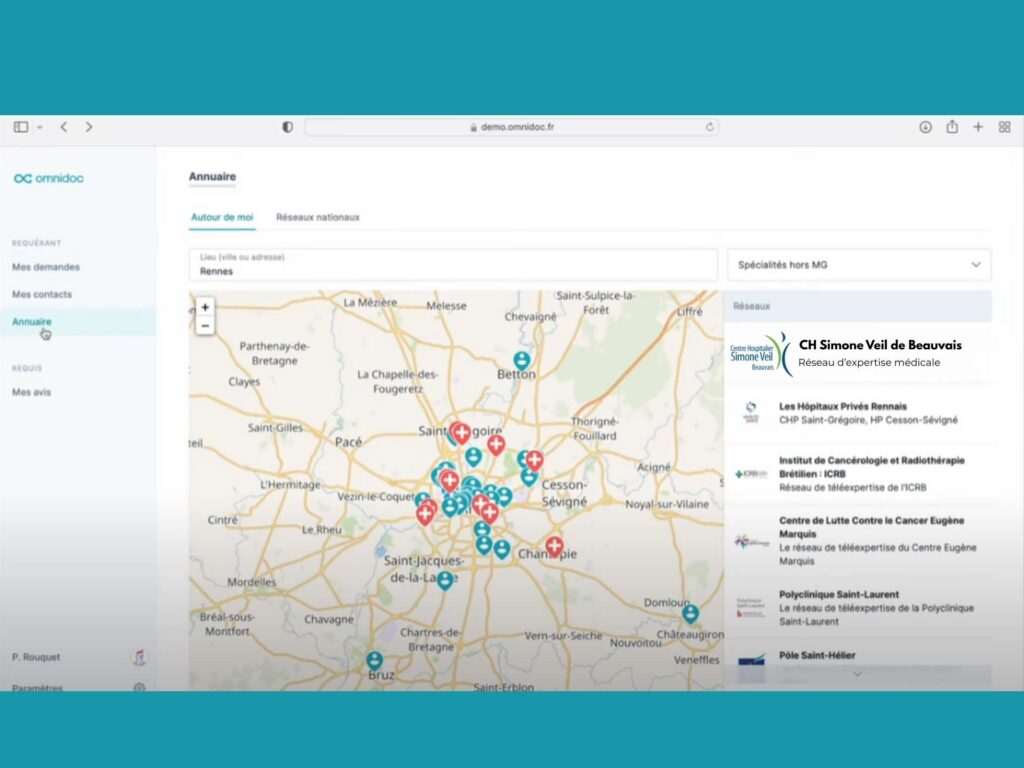Open Paramètres gear icon
This screenshot has height=768, width=1024.
click(139, 688)
